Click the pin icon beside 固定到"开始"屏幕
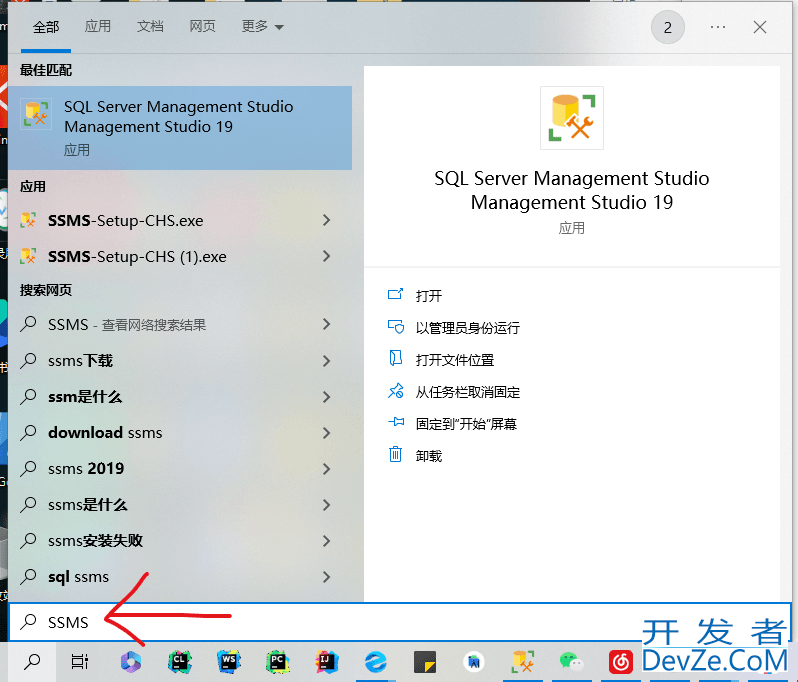This screenshot has width=798, height=682. point(395,422)
